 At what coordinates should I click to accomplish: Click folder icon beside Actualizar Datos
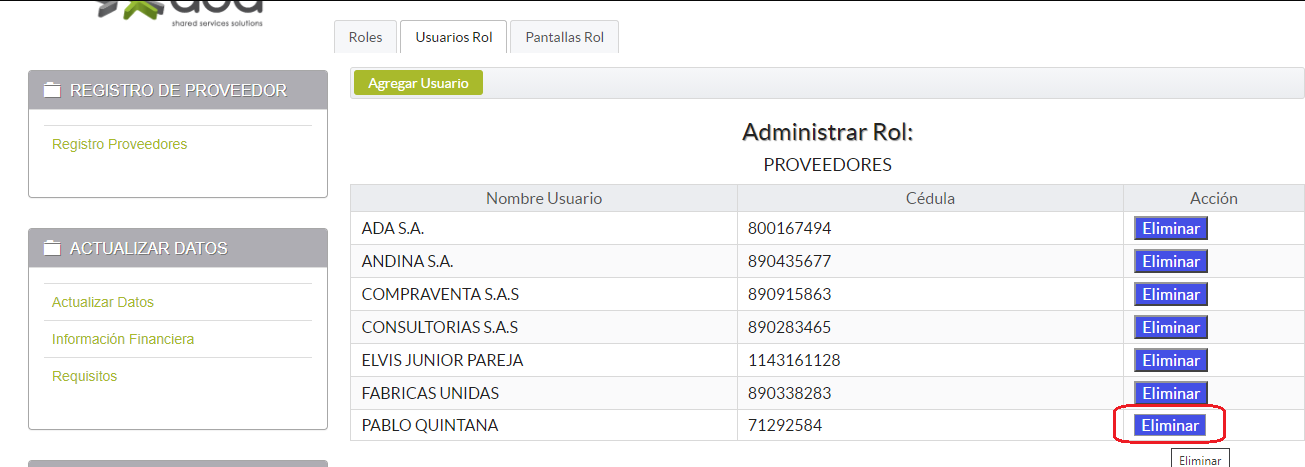(x=53, y=248)
